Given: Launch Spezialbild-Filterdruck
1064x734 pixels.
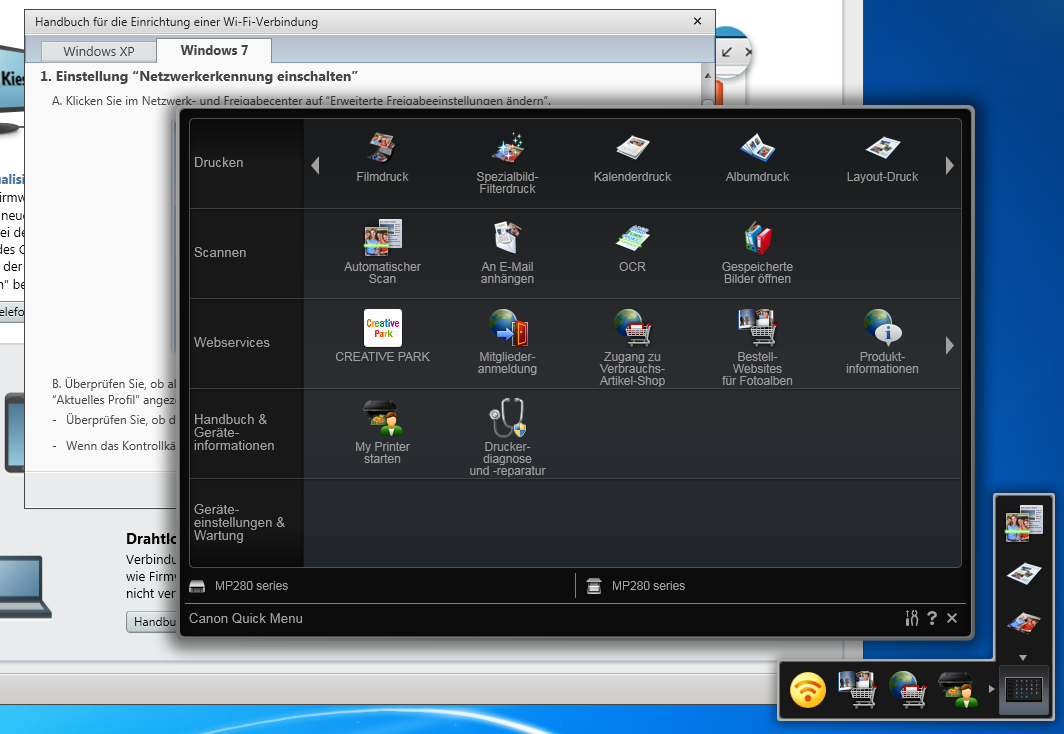Looking at the screenshot, I should [x=507, y=163].
